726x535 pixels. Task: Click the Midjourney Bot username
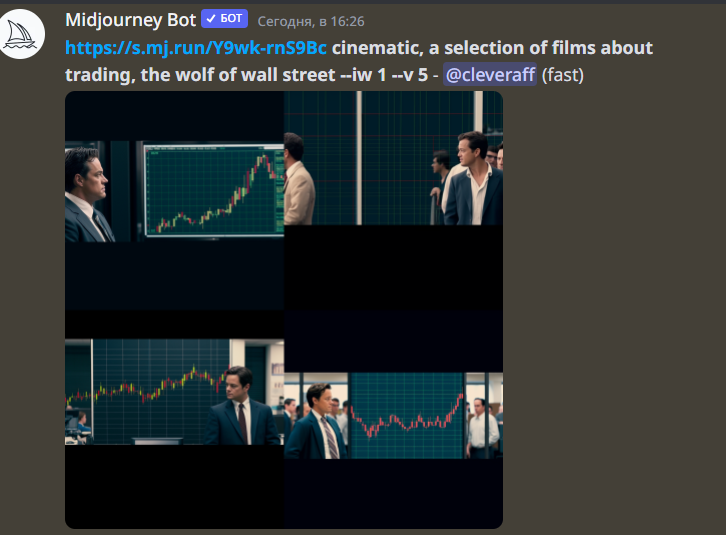(x=131, y=20)
